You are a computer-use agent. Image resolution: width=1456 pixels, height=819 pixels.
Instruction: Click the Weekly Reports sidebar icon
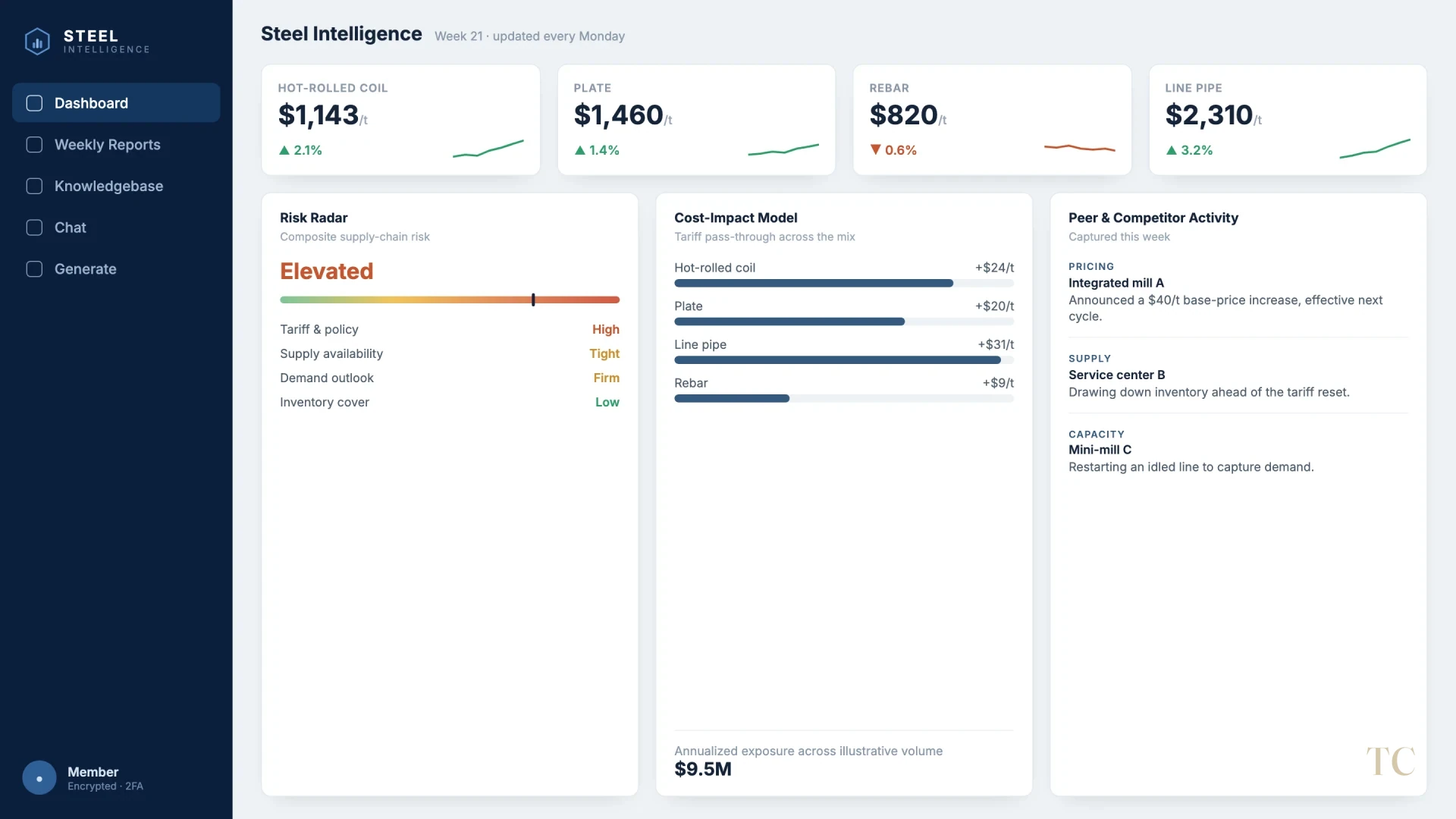coord(34,145)
